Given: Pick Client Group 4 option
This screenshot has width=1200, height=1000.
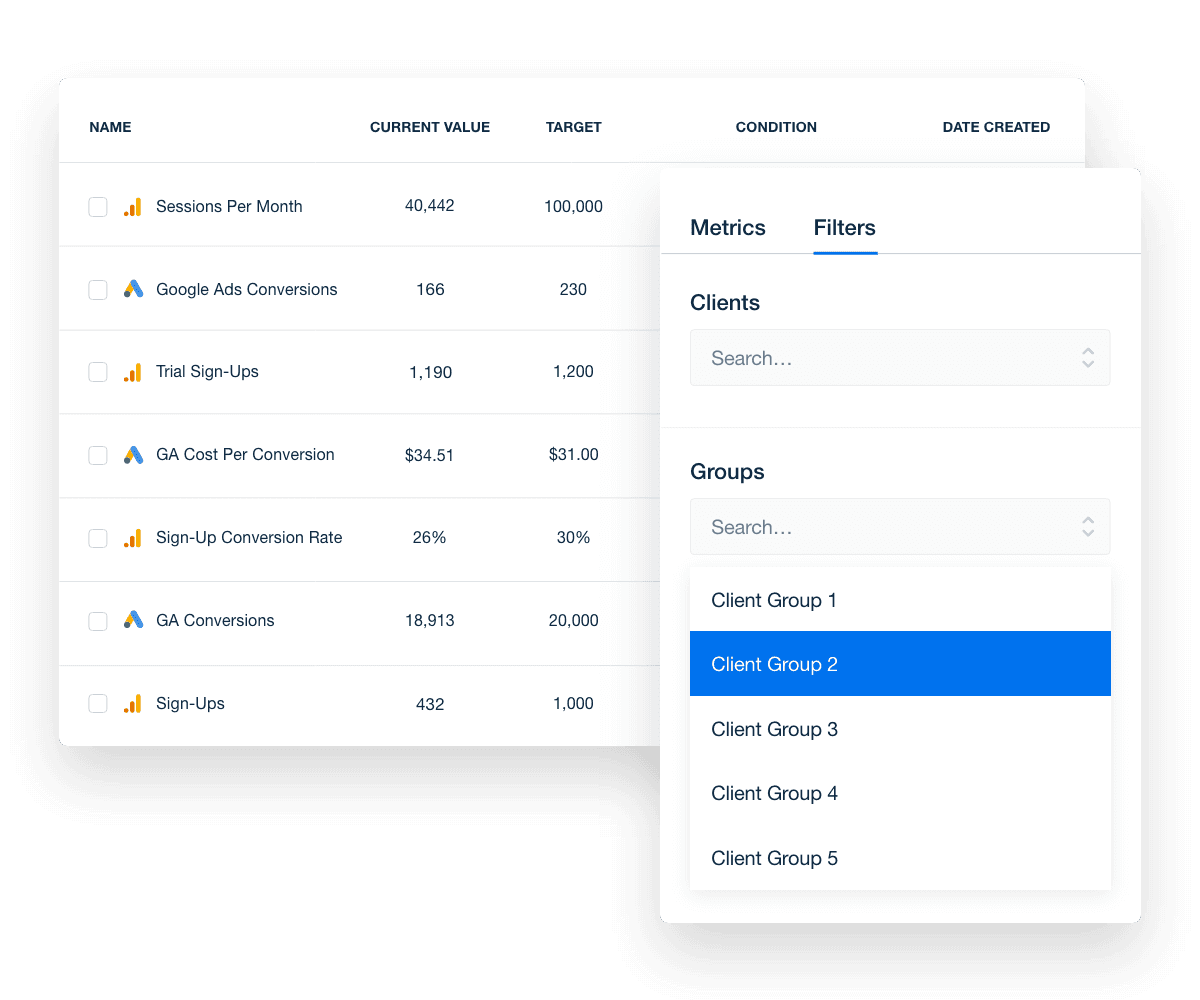Looking at the screenshot, I should click(899, 794).
